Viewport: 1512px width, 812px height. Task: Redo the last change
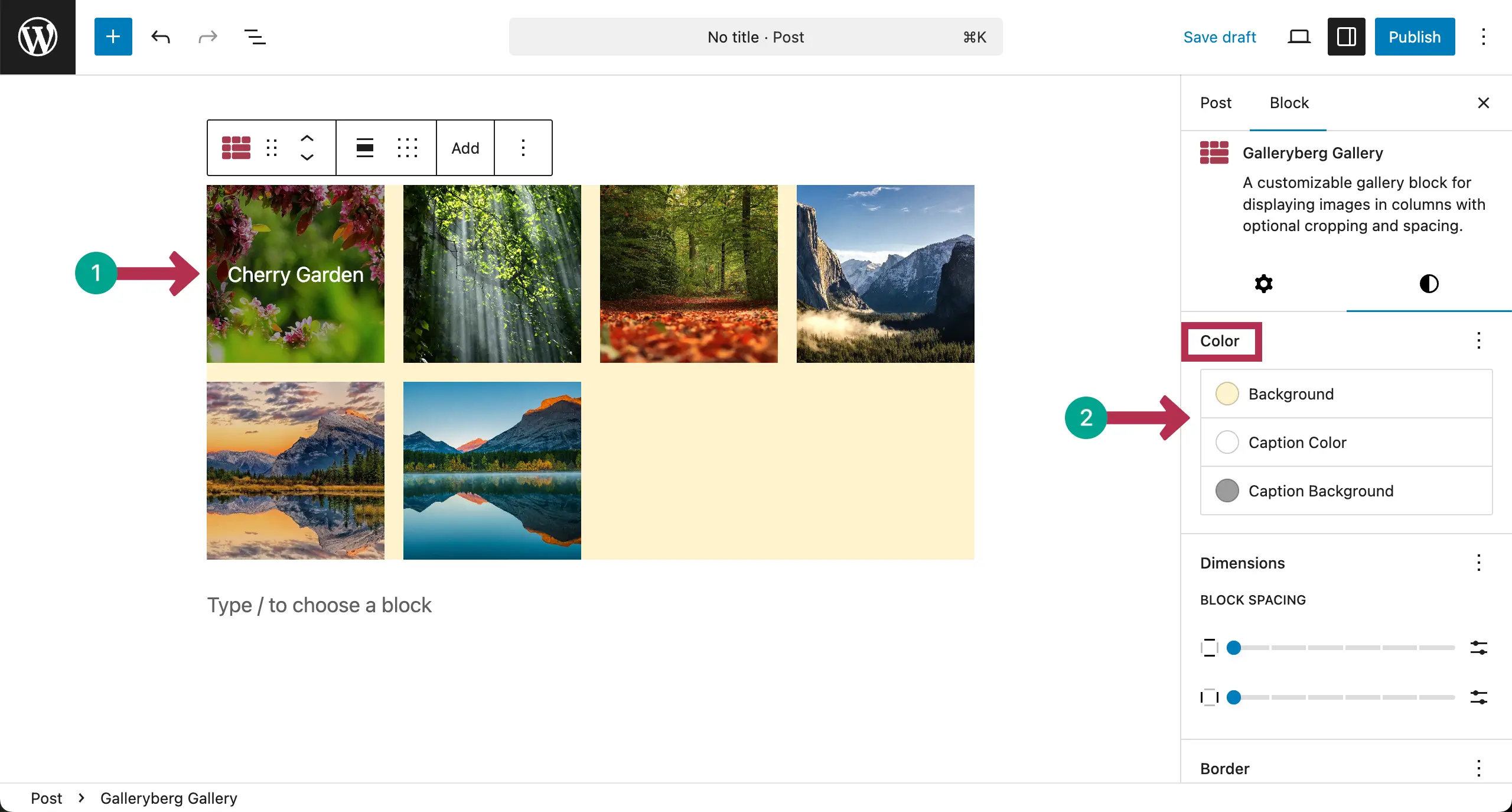pos(207,37)
